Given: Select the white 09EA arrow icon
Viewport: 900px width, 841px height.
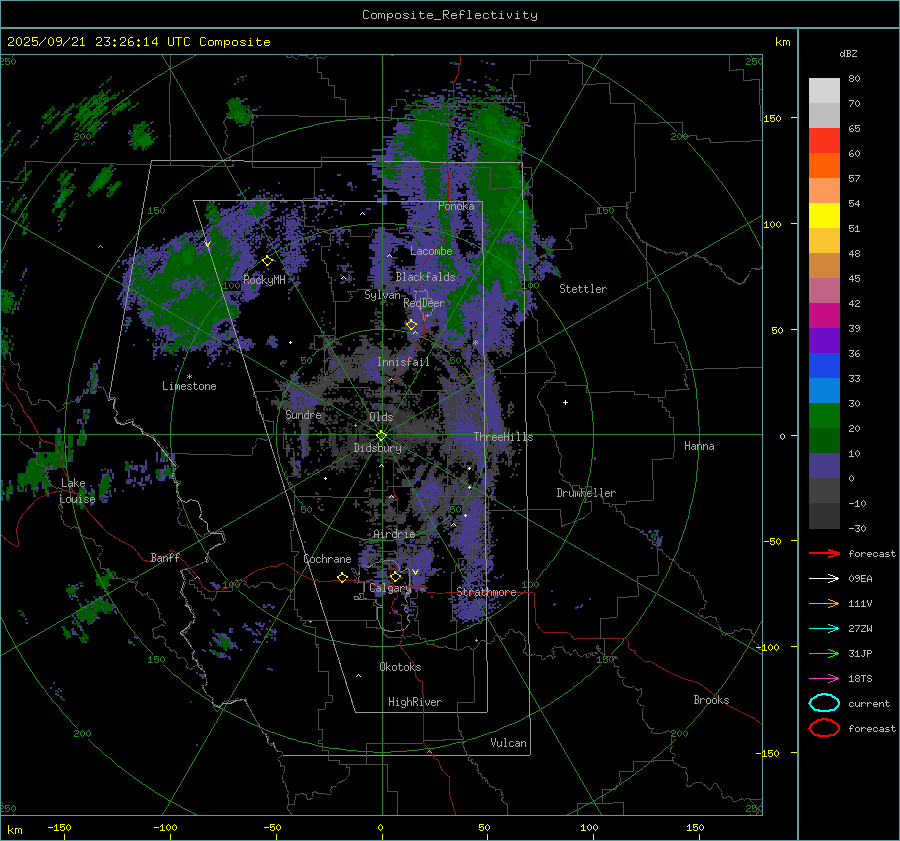Looking at the screenshot, I should pyautogui.click(x=823, y=578).
